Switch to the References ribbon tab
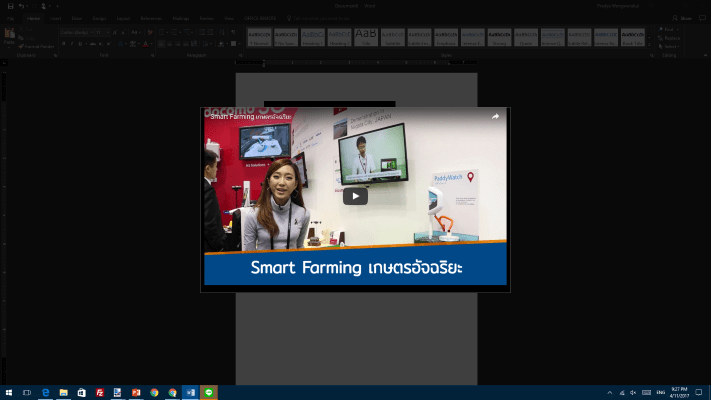 point(151,18)
